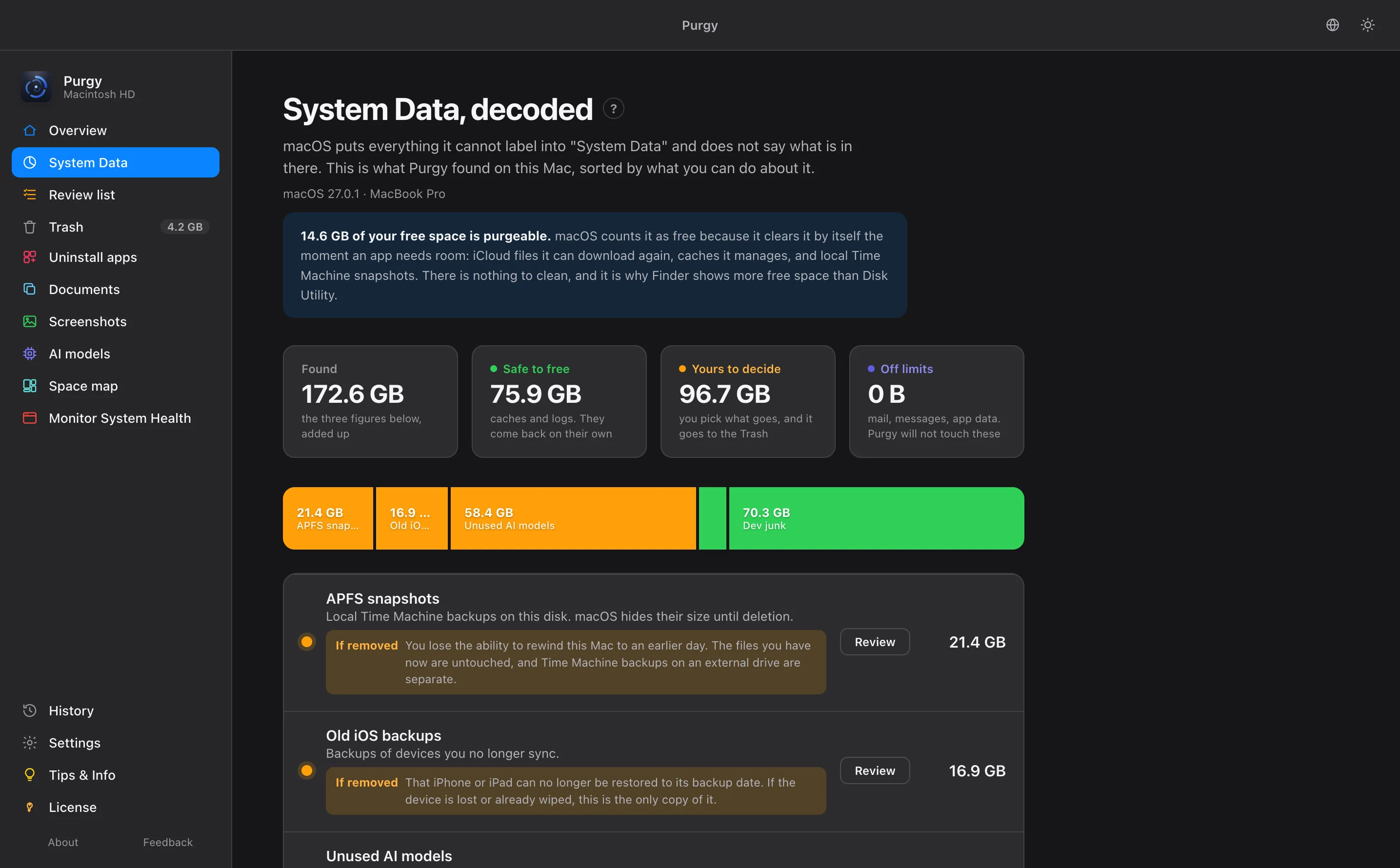Click the Review button for APFS snapshots
This screenshot has height=868, width=1400.
click(875, 642)
